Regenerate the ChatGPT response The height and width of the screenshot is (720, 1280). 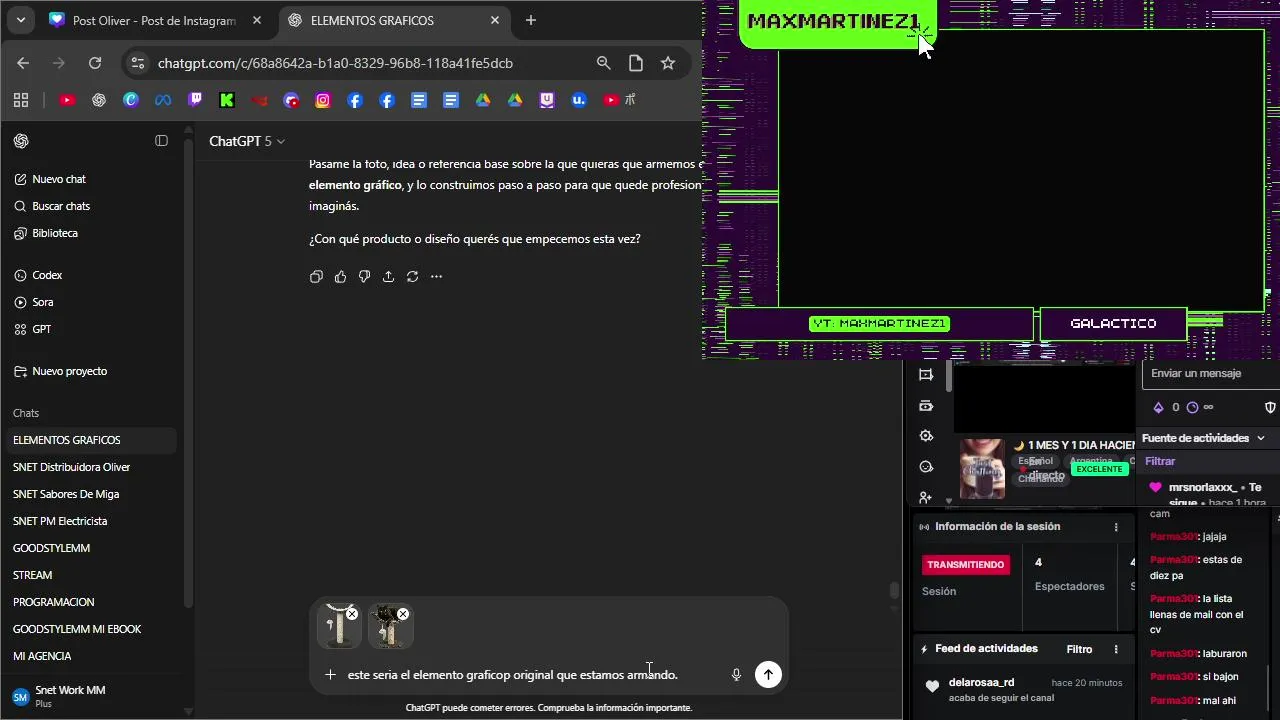(x=412, y=276)
